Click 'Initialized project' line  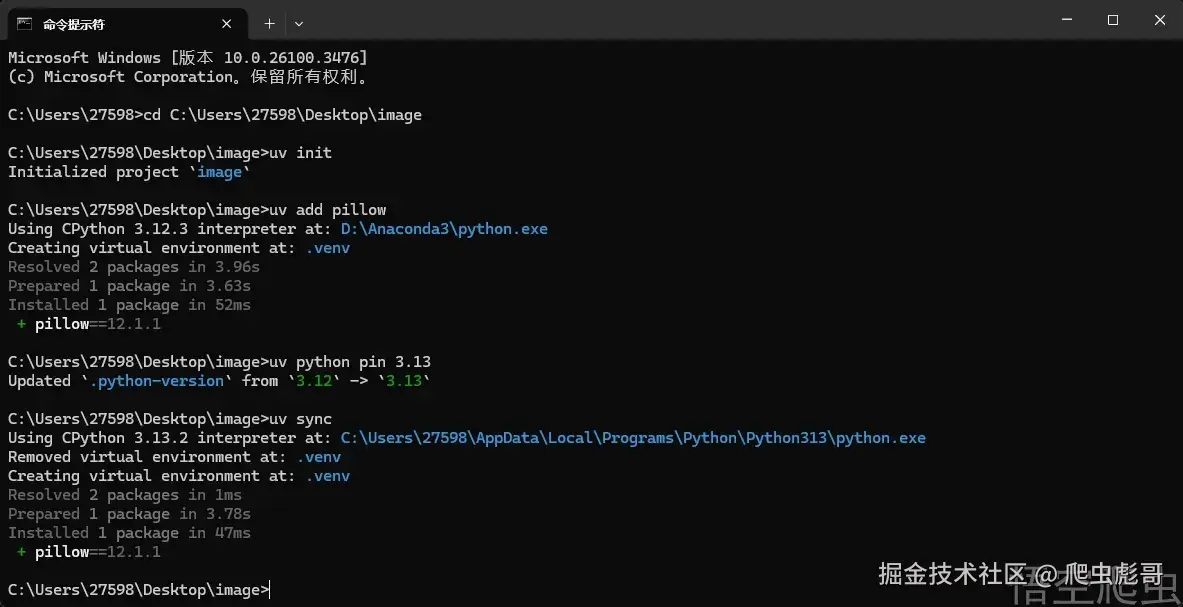(x=129, y=172)
